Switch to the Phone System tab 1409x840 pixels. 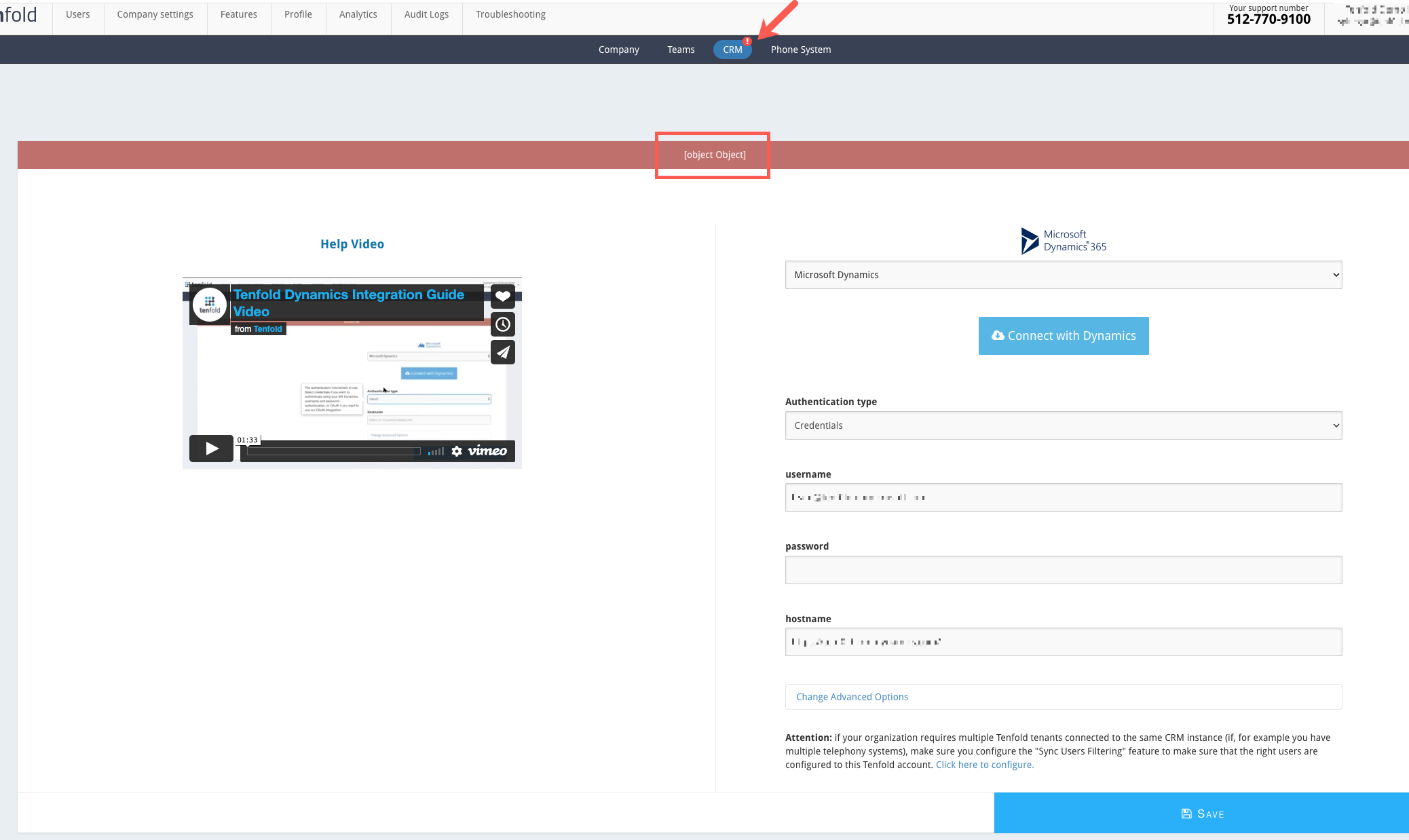pyautogui.click(x=800, y=49)
